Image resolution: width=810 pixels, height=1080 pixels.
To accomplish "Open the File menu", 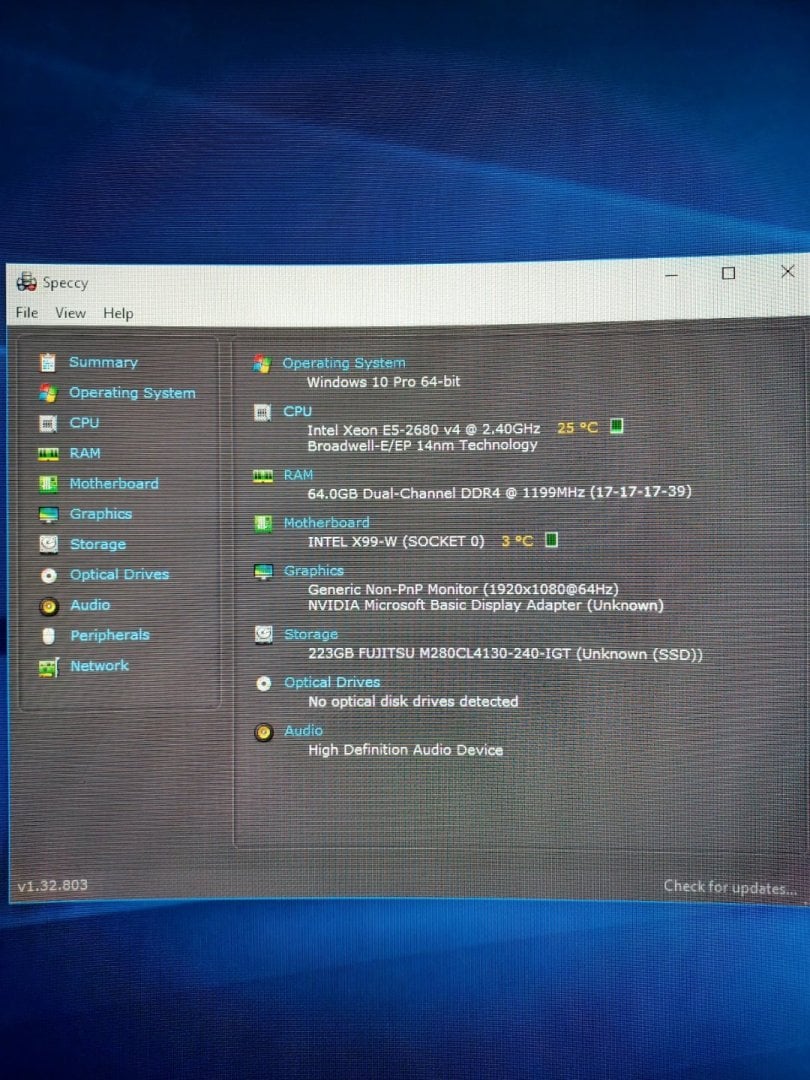I will coord(27,313).
